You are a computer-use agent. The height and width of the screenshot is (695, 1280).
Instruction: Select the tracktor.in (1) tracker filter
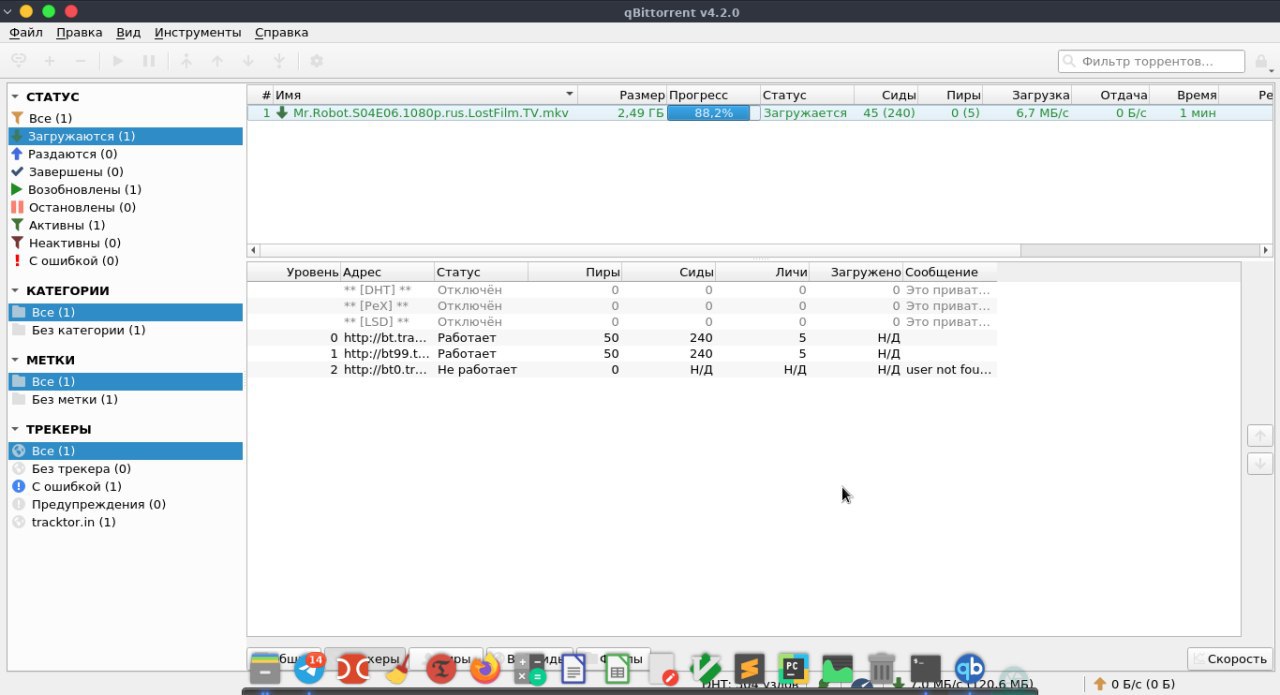(x=125, y=522)
